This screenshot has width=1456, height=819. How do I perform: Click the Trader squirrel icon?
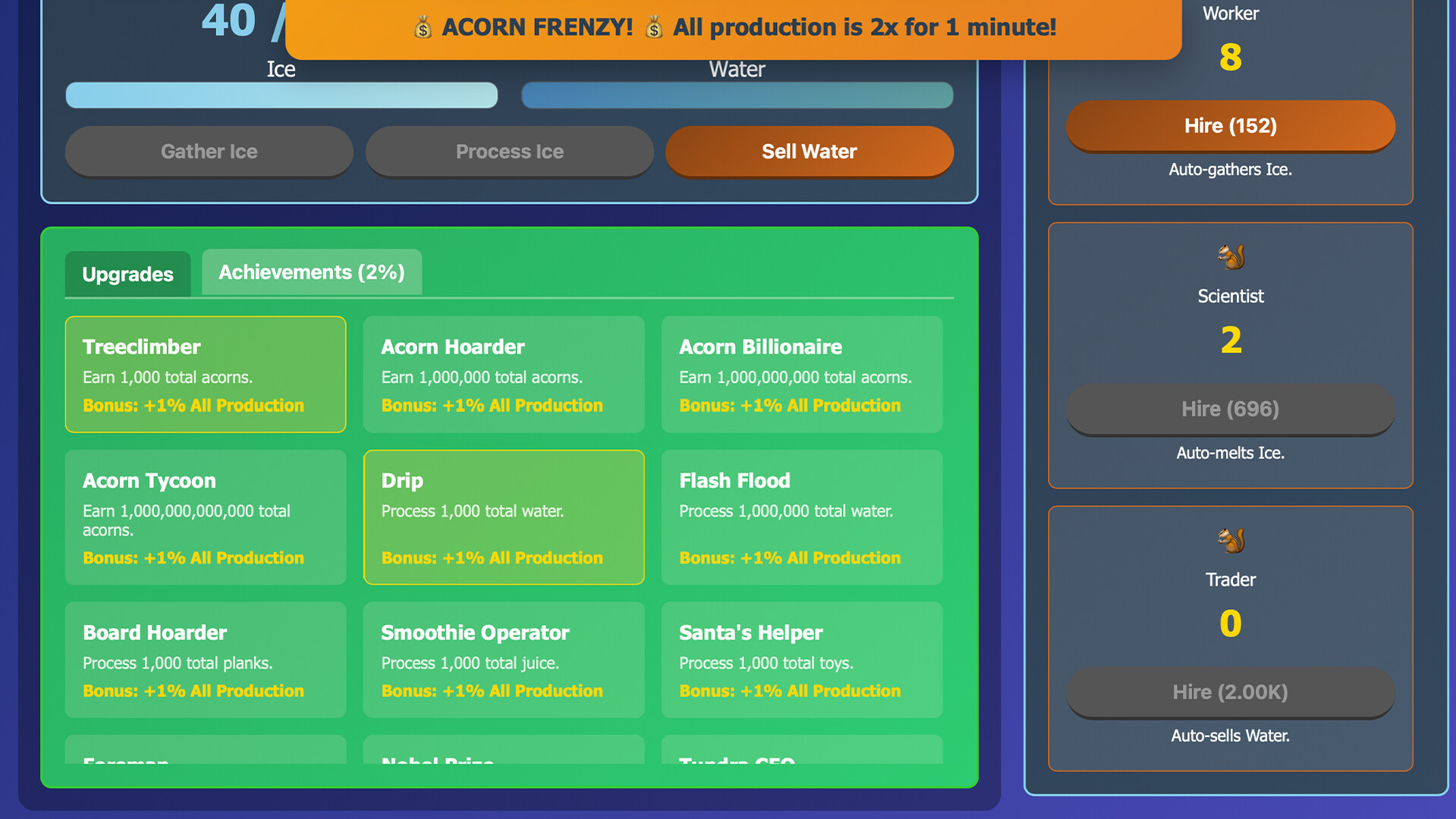[x=1231, y=541]
